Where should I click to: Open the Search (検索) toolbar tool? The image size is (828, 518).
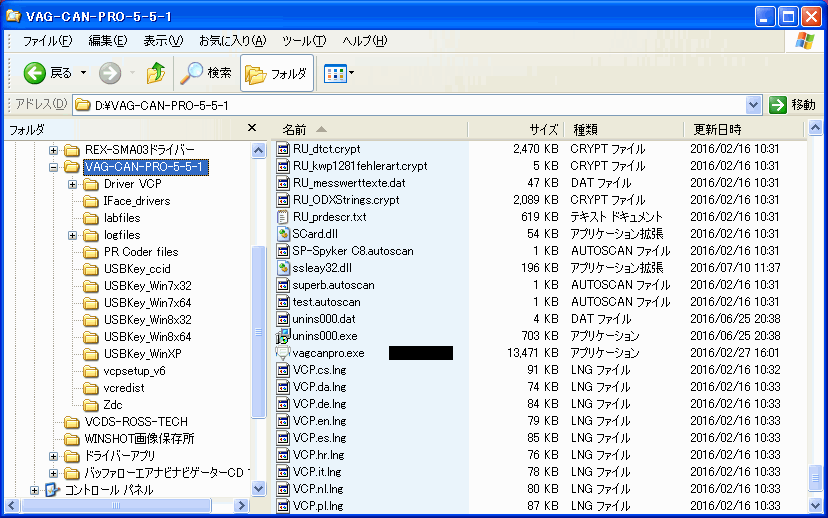206,73
